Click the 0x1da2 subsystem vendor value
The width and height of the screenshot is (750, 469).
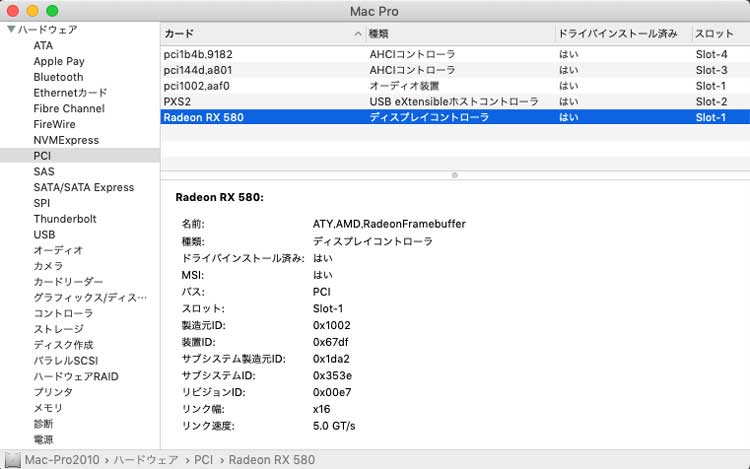[331, 359]
